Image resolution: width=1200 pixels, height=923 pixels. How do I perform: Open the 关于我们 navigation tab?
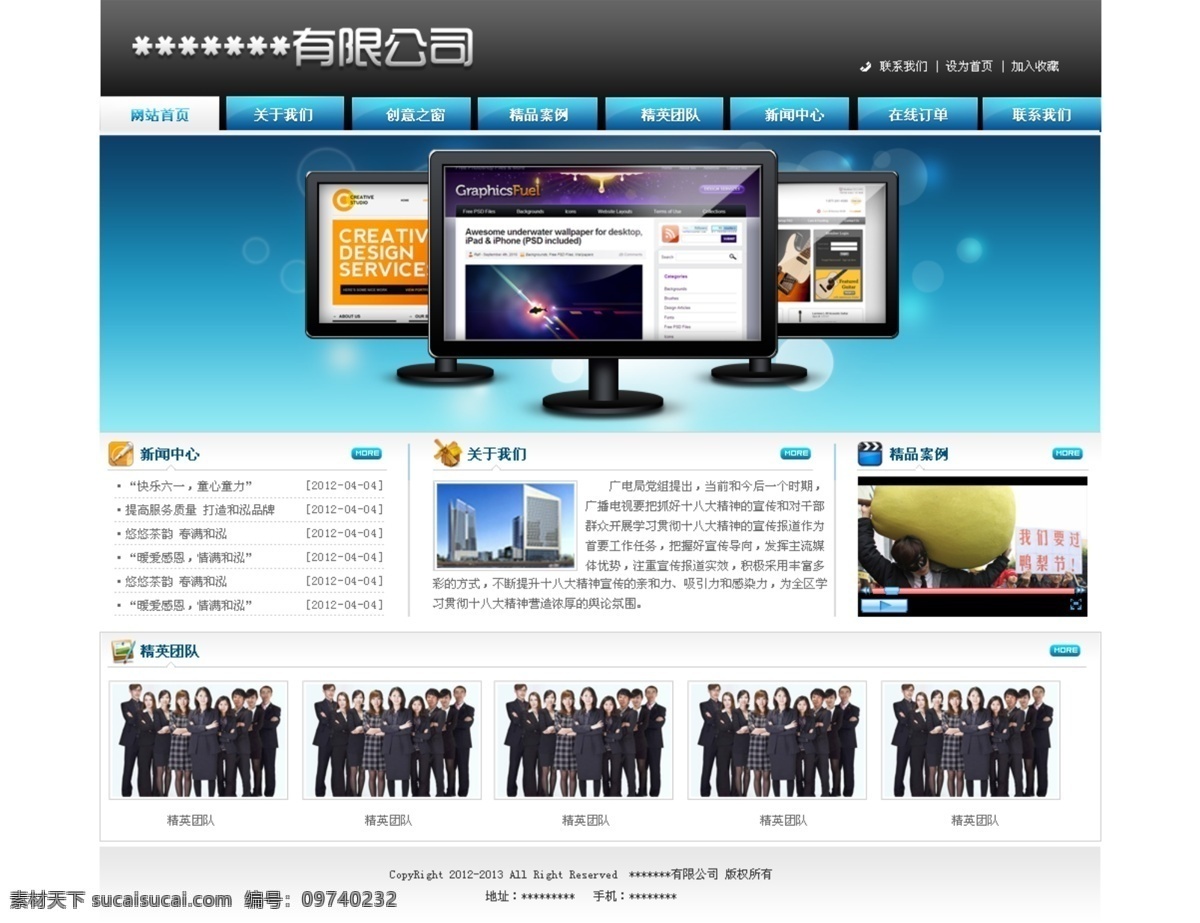pyautogui.click(x=284, y=114)
